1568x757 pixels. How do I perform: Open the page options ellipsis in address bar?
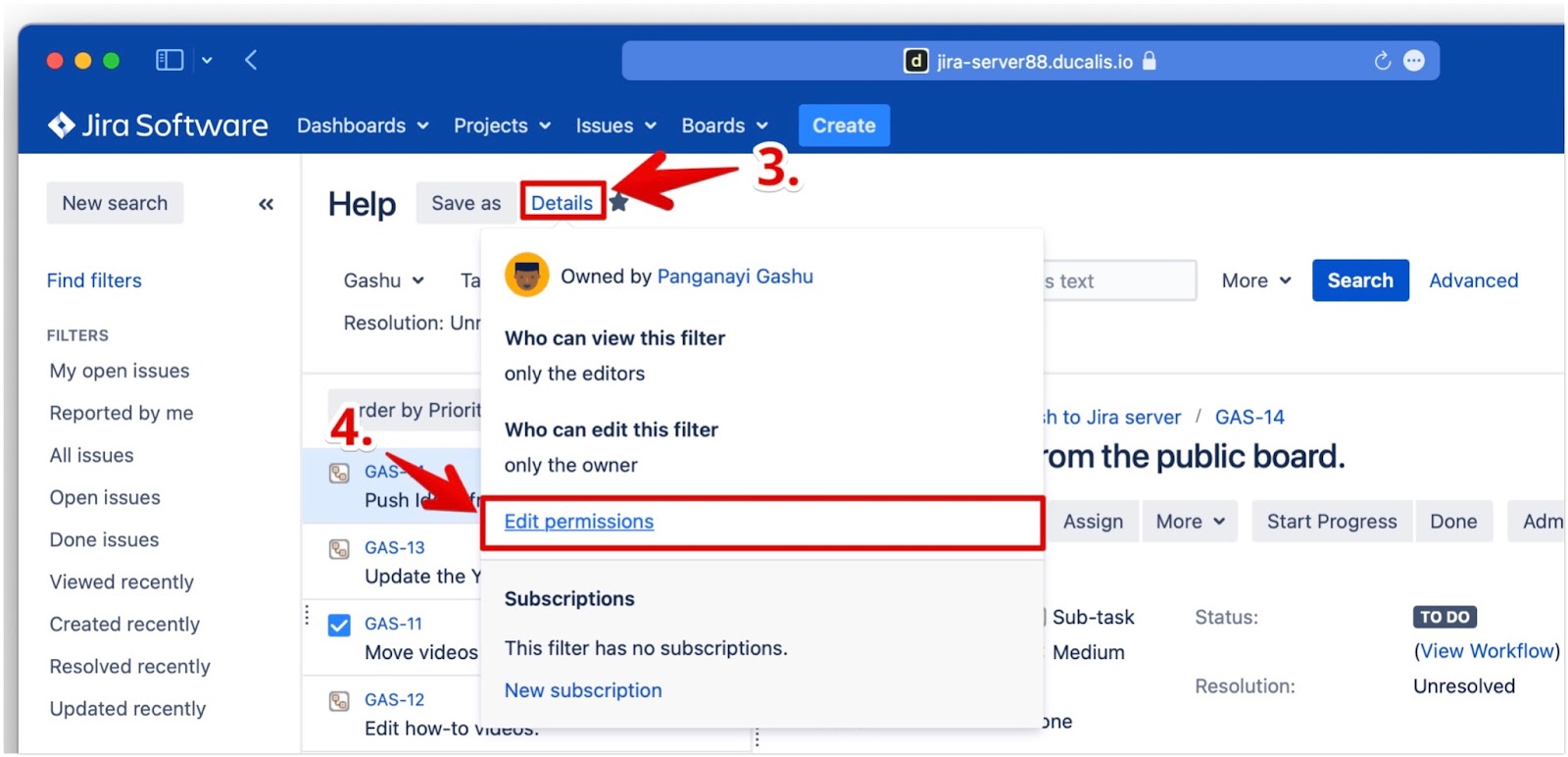coord(1414,61)
